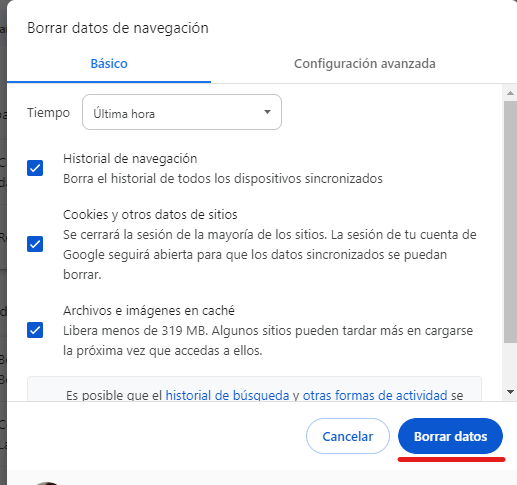Follow the otras formas de actividad link
517x485 pixels.
[x=375, y=395]
